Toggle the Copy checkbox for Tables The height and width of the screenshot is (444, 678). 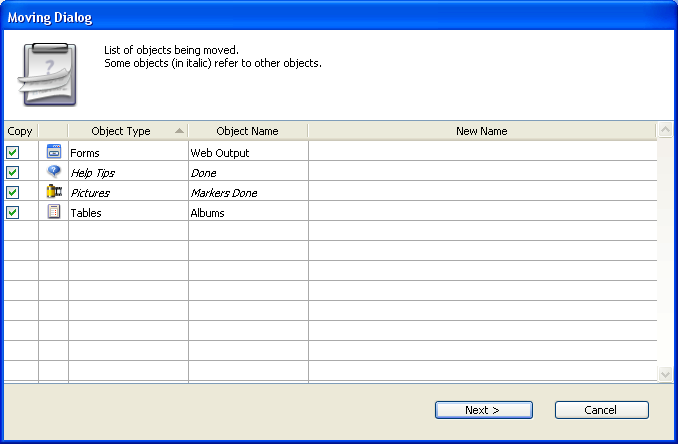13,213
